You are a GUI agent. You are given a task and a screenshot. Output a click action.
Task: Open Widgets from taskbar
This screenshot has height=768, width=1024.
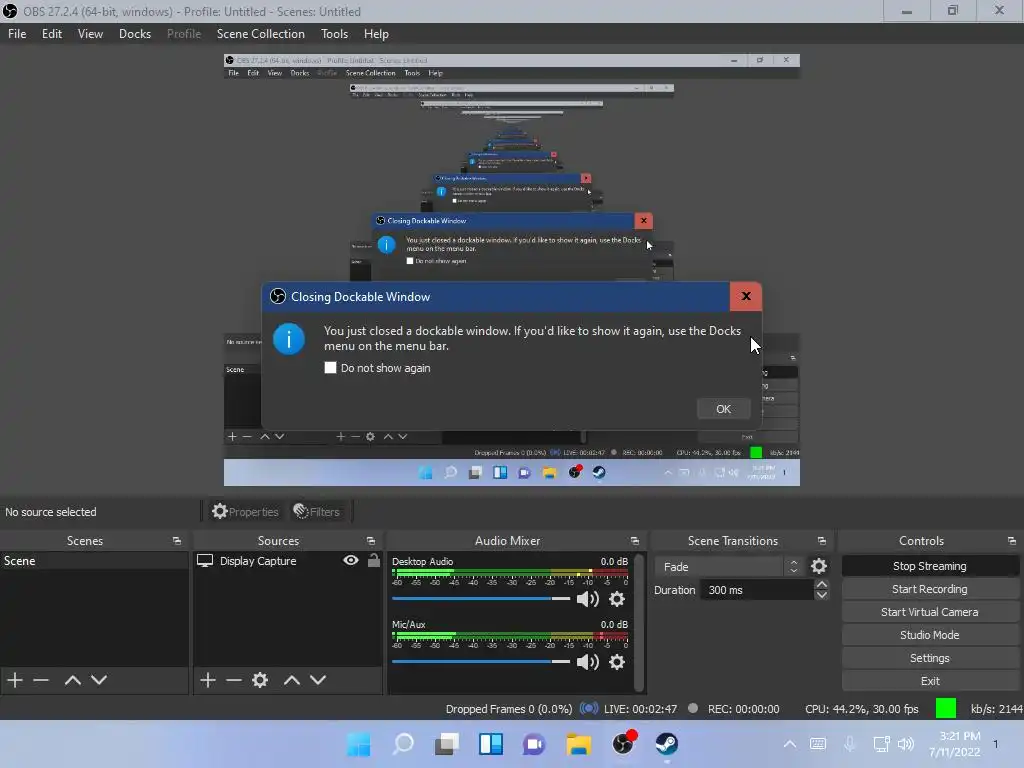pos(491,744)
